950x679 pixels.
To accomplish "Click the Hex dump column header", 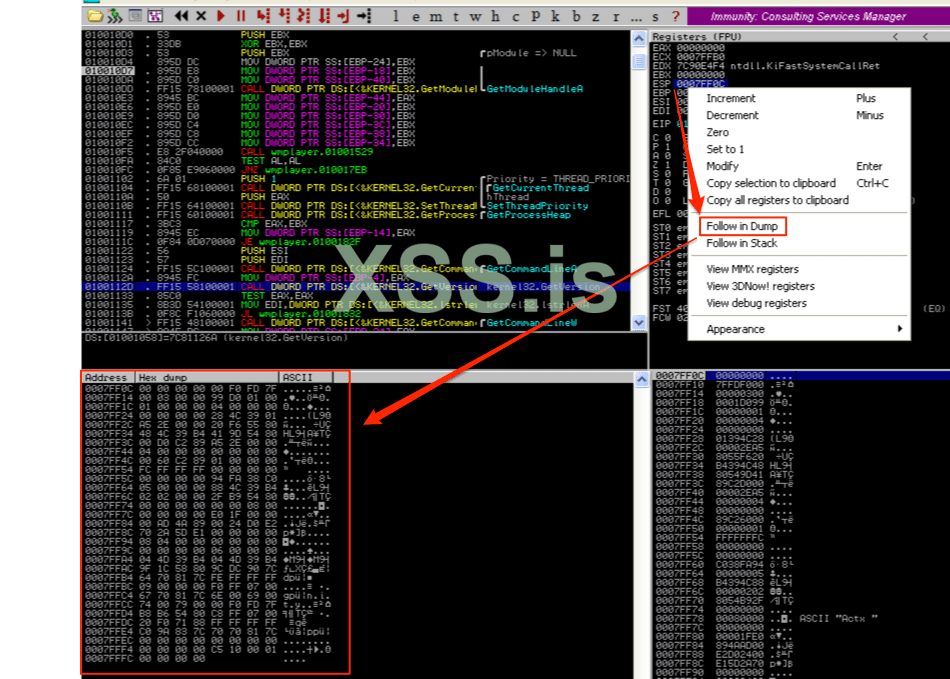I will pos(163,377).
